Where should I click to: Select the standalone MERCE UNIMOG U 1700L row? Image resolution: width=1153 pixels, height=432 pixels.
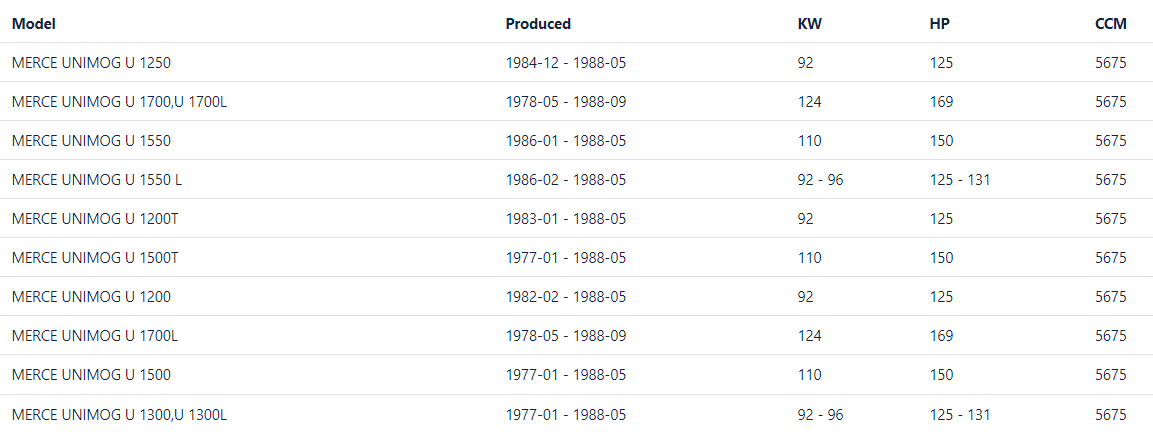point(95,336)
